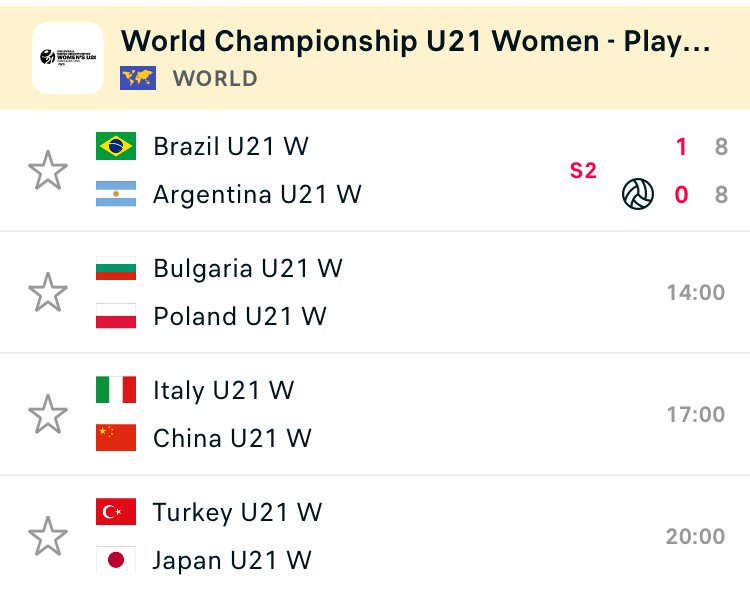Favorite the Italy vs China match star
The height and width of the screenshot is (595, 750).
(x=47, y=414)
